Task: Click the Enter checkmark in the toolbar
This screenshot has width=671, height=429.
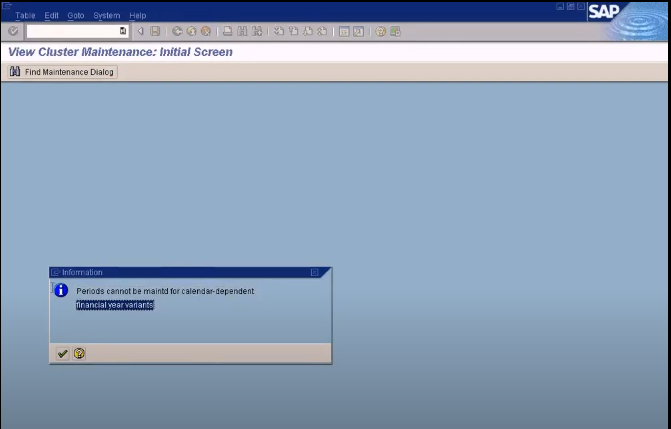Action: click(13, 31)
